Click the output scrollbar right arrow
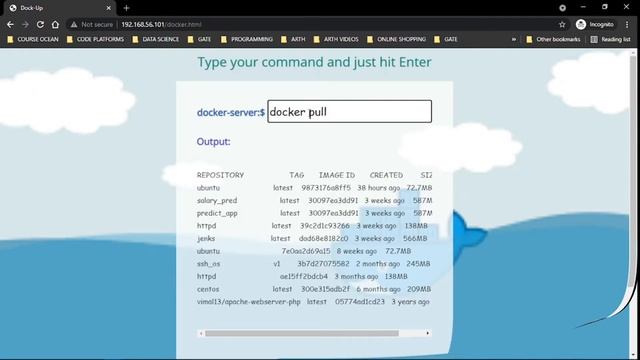This screenshot has height=360, width=640. pos(428,333)
